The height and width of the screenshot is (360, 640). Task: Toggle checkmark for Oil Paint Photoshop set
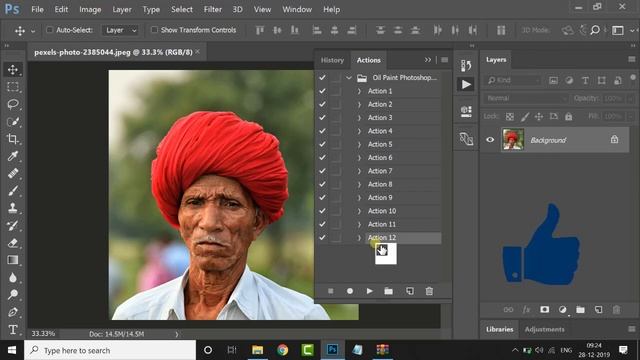pos(322,78)
